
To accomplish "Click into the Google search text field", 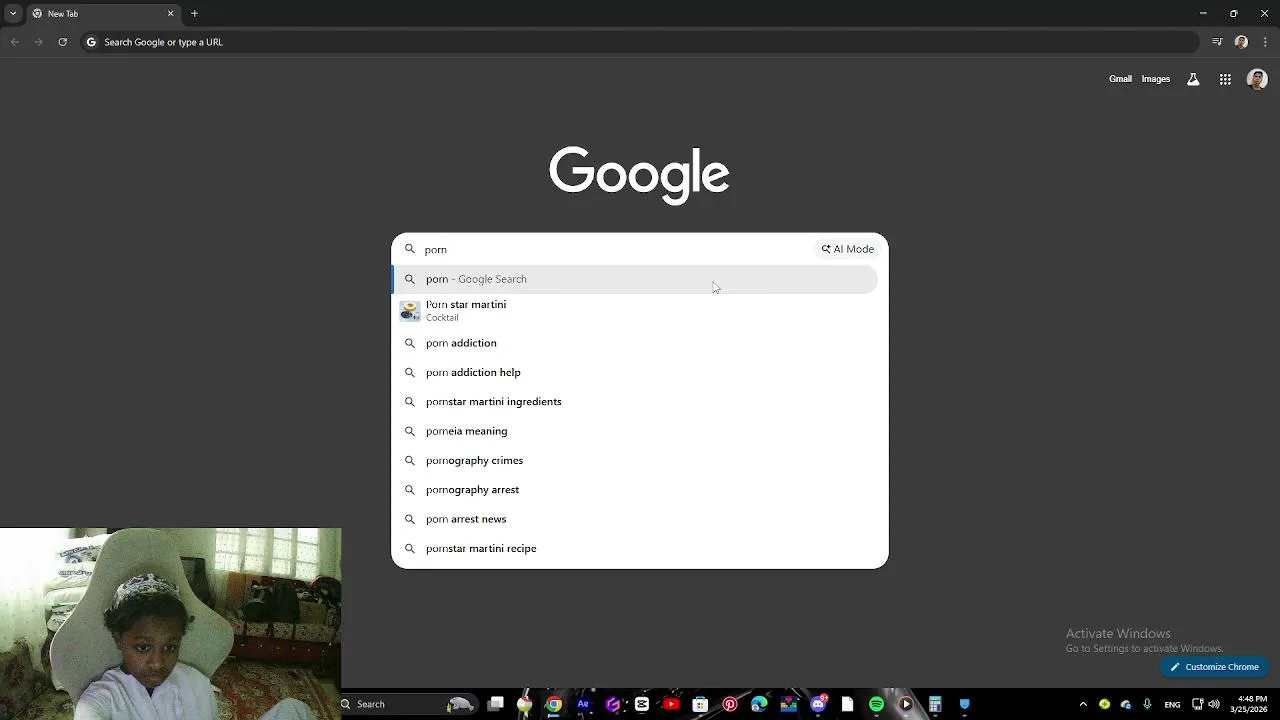I will coord(615,249).
